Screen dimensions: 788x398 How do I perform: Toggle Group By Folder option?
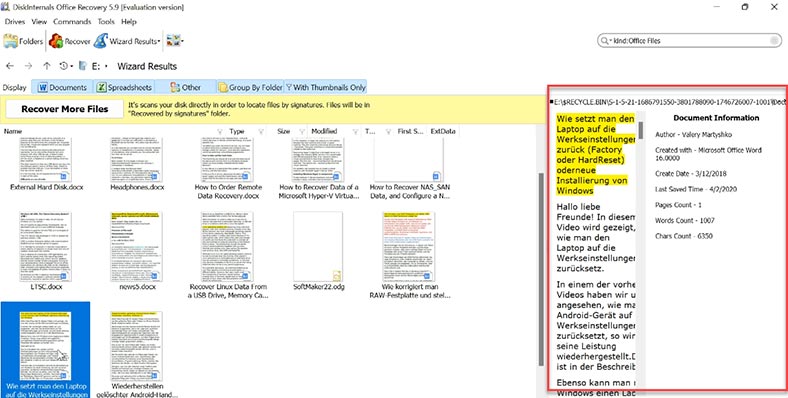click(x=250, y=87)
